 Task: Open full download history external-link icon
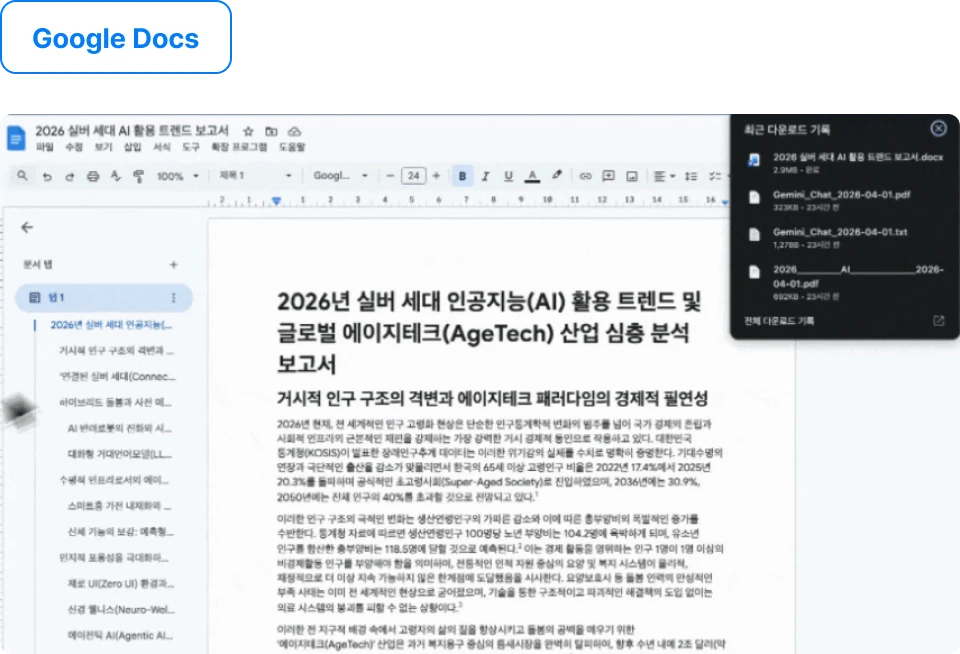(x=938, y=321)
